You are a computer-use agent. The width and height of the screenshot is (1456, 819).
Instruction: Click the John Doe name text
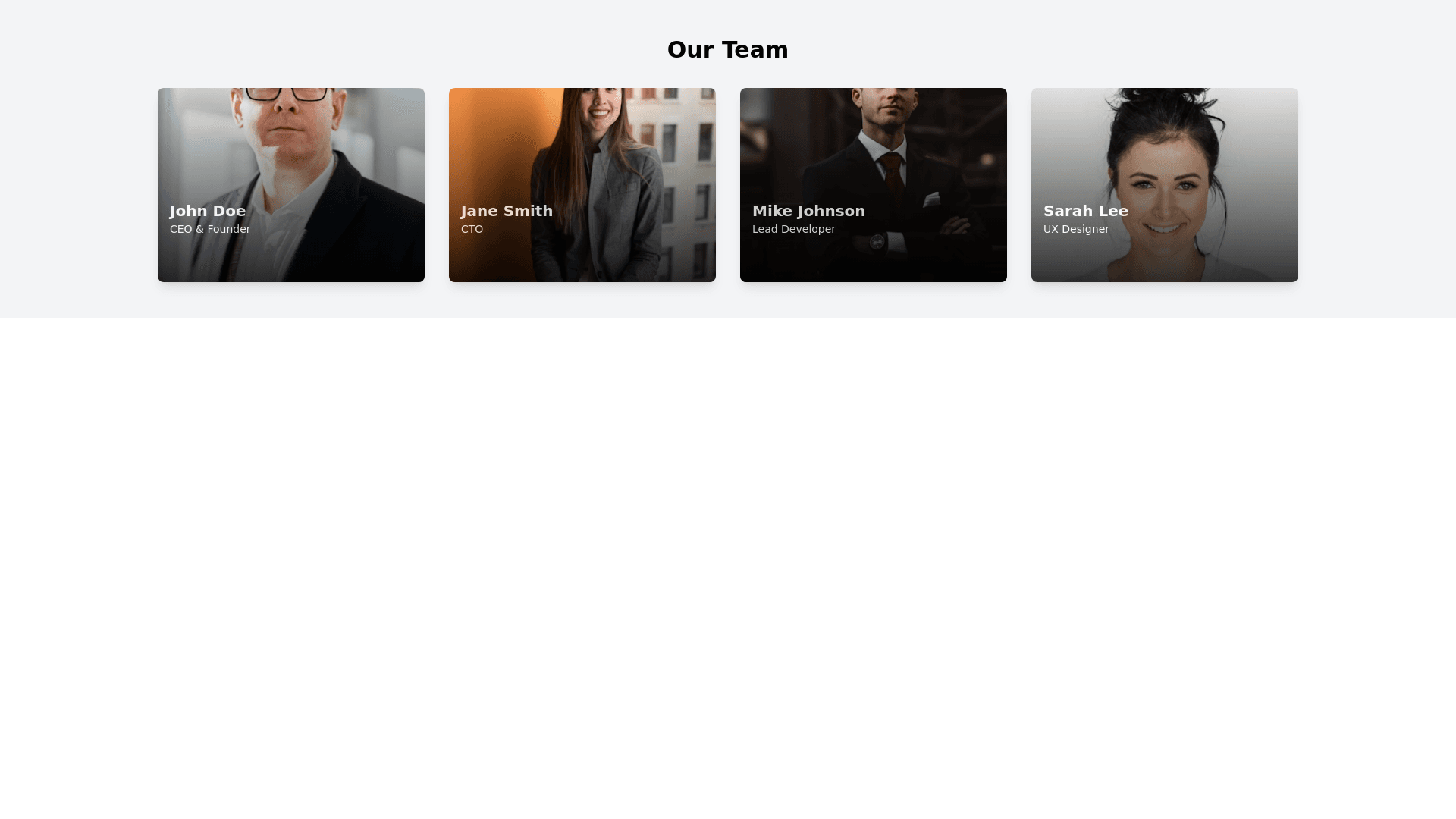[x=208, y=211]
